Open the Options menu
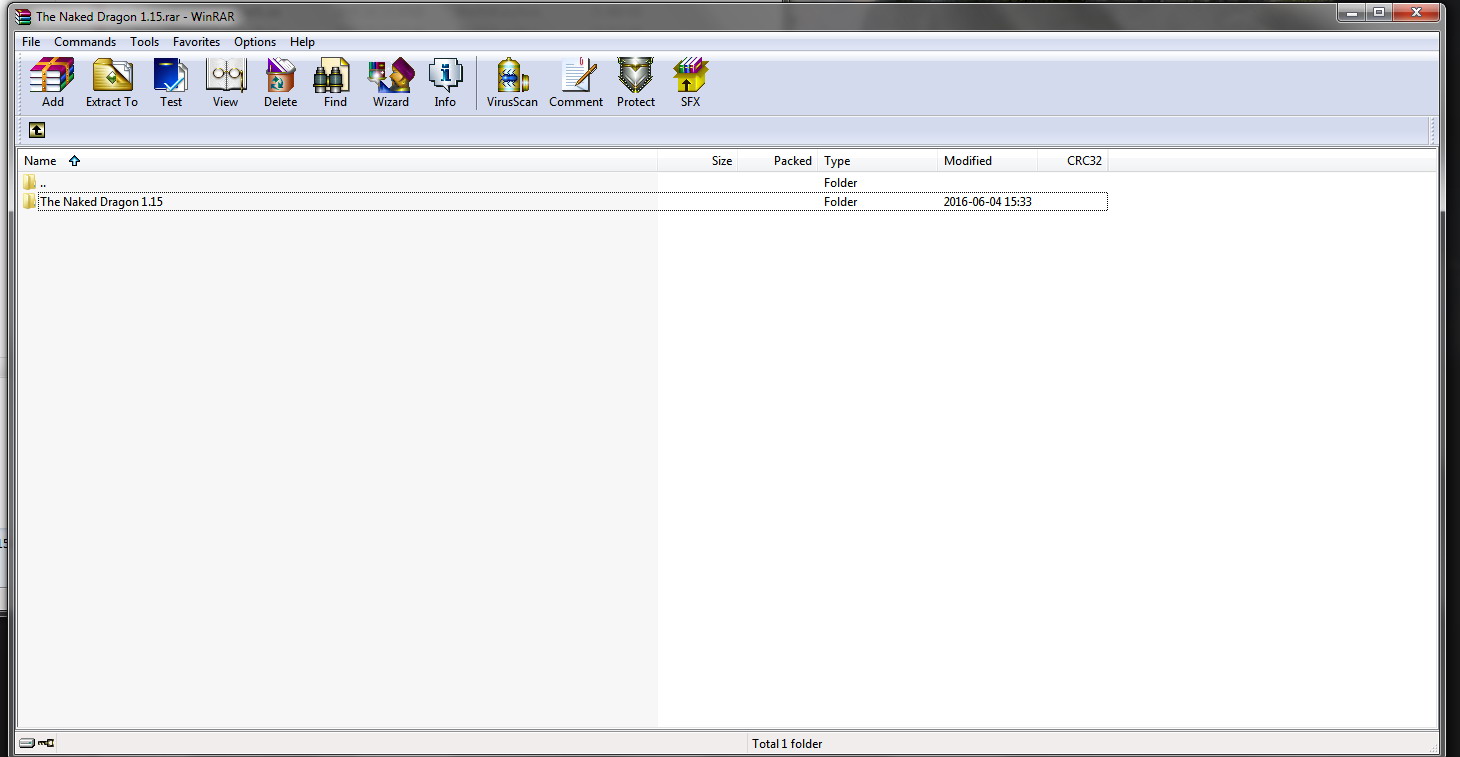 point(255,42)
